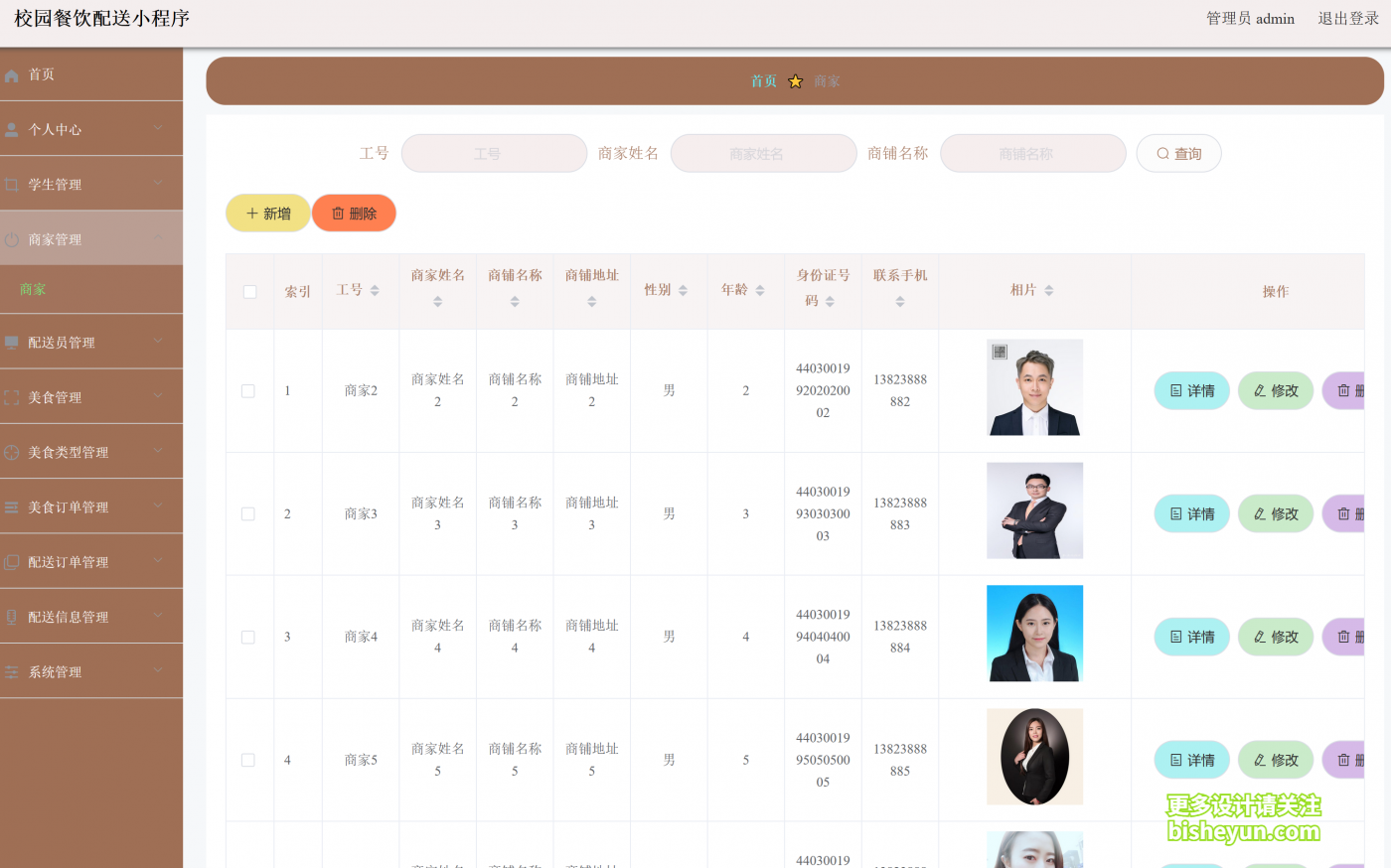The width and height of the screenshot is (1391, 868).
Task: Click 修改 for 商家4 row
Action: (x=1276, y=638)
